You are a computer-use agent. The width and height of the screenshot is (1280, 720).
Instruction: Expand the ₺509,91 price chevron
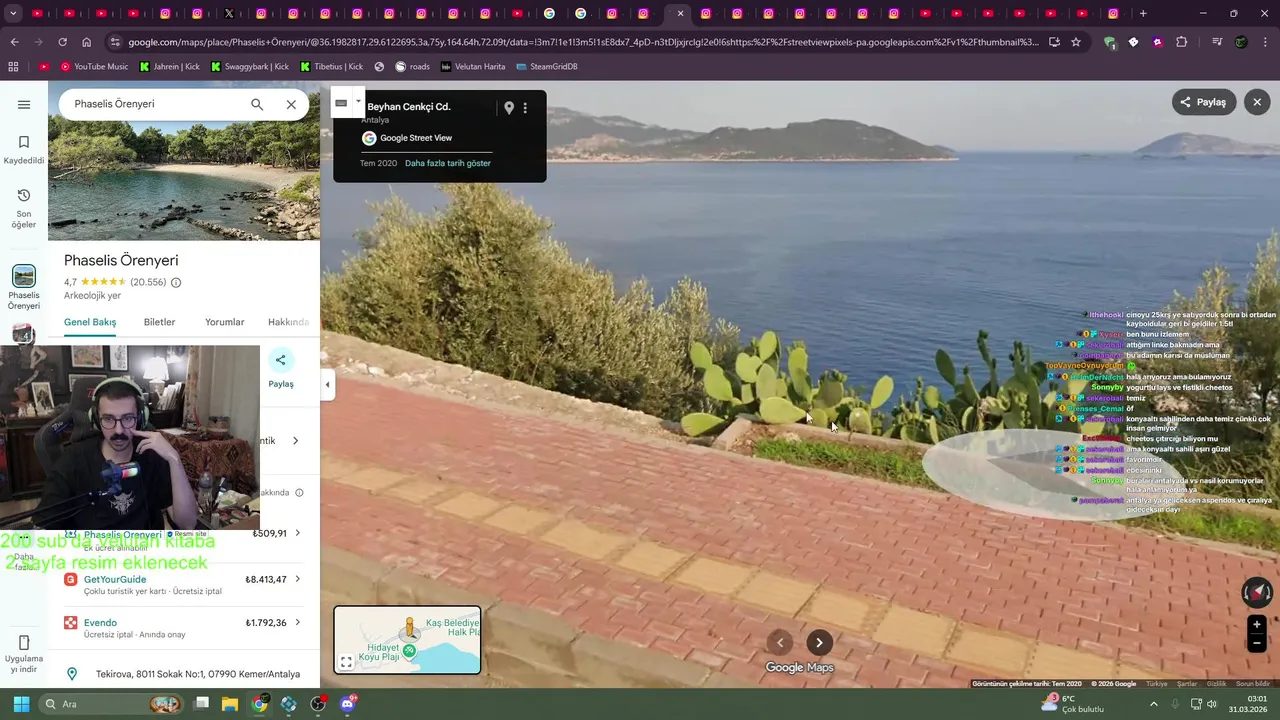(297, 533)
